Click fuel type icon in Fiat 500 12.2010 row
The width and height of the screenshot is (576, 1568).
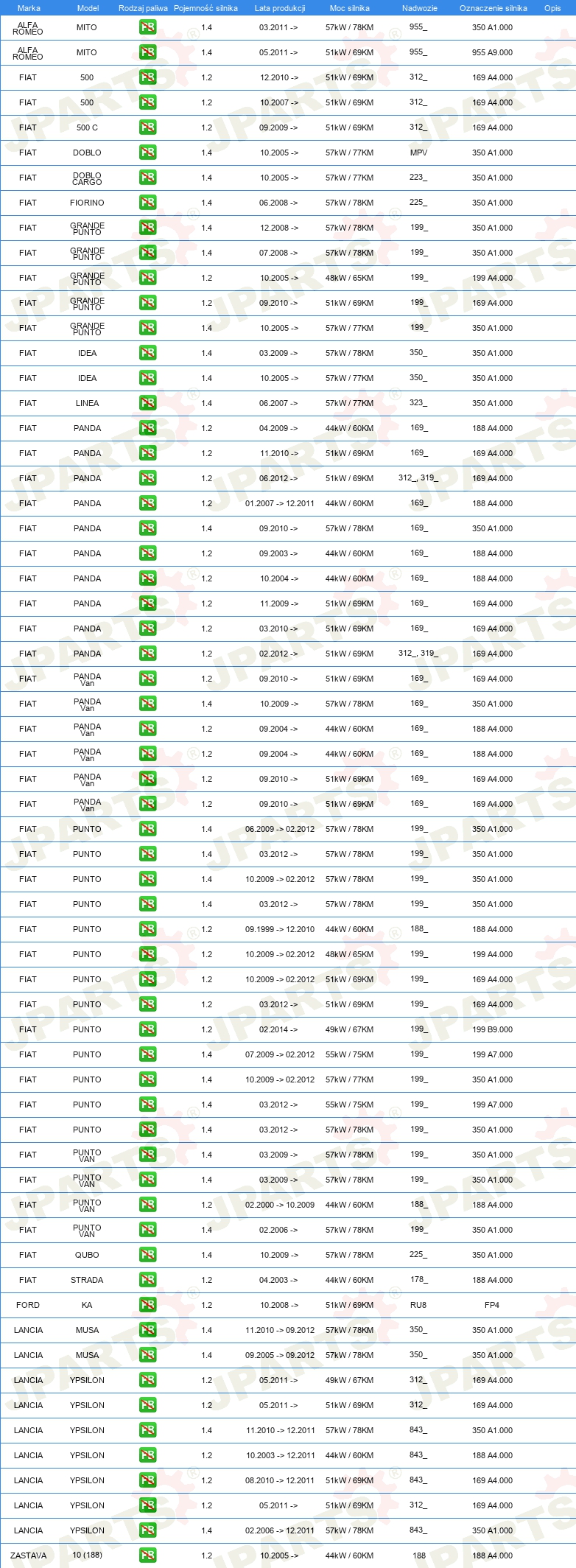point(147,77)
